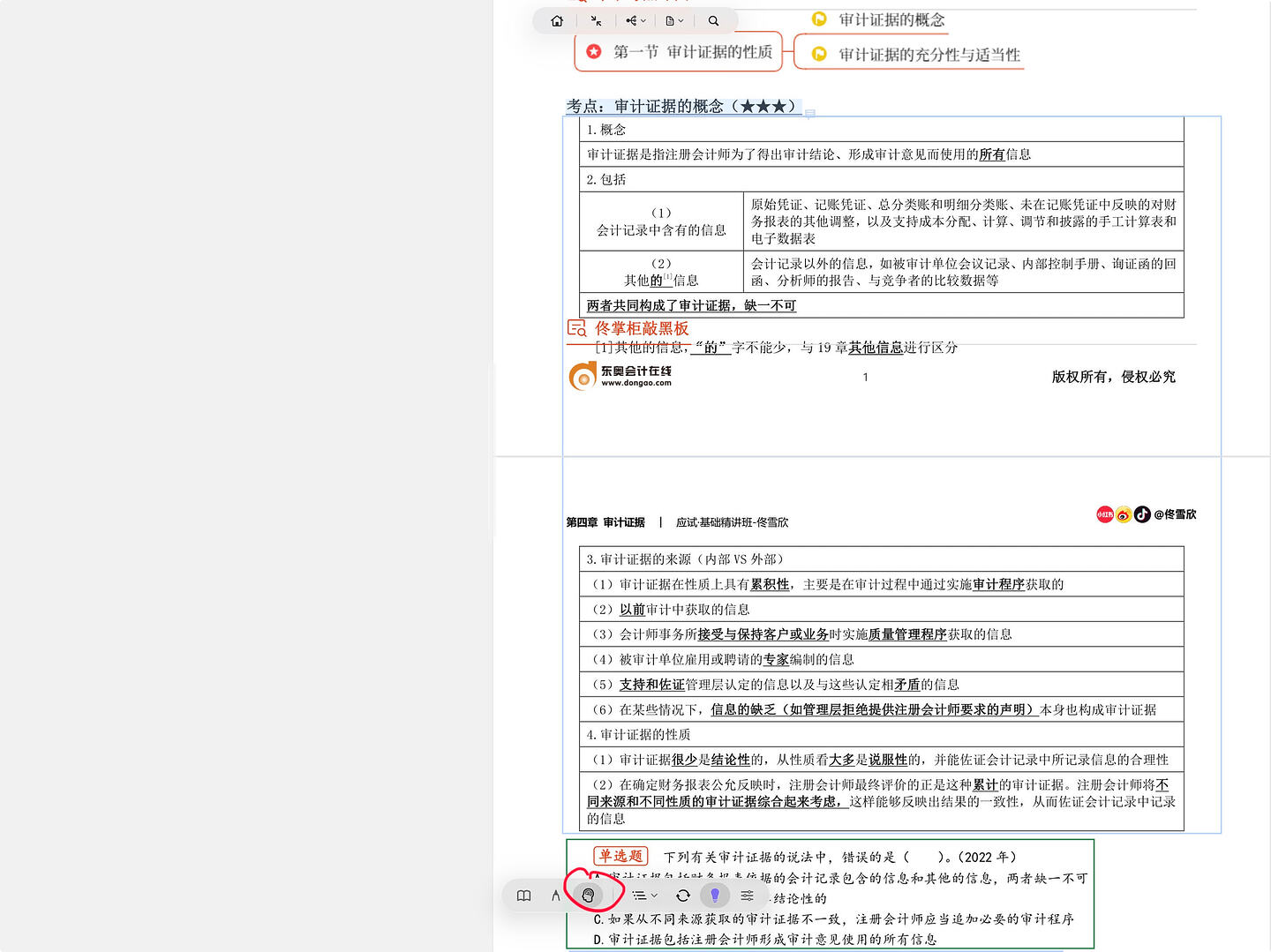The width and height of the screenshot is (1271, 952).
Task: Click the small comment icon after the 考点 heading
Action: (x=809, y=113)
